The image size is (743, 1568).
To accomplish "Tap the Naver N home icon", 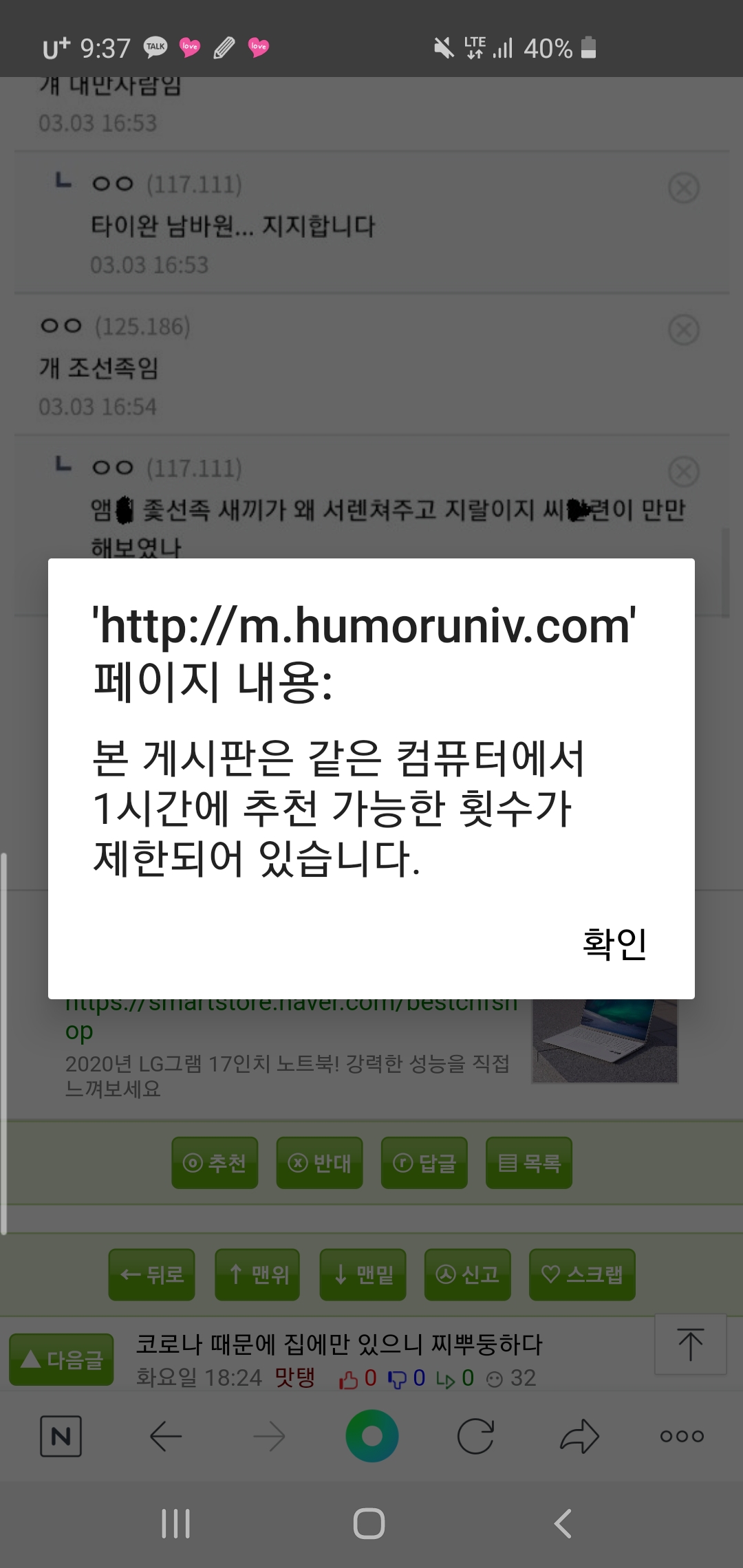I will point(61,1436).
